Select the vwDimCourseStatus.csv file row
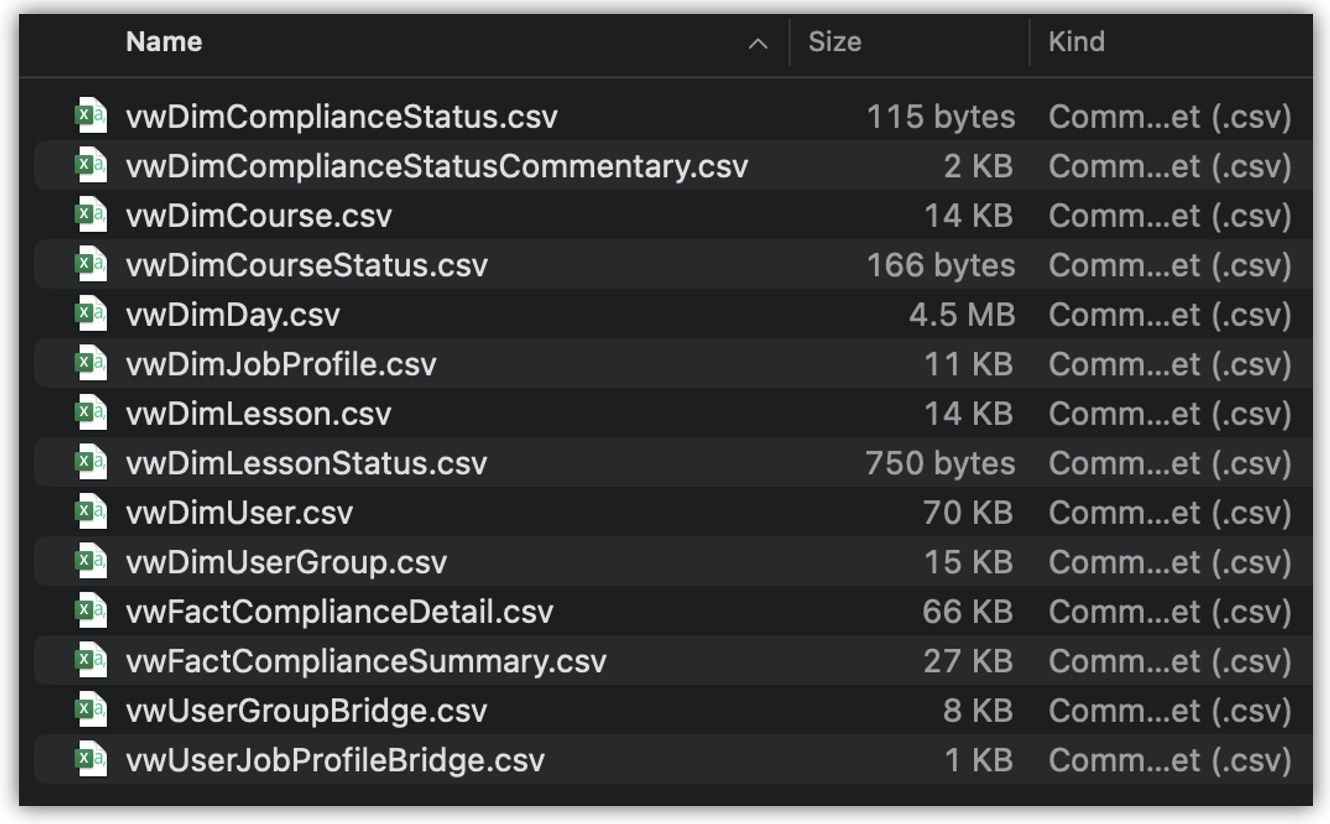 (306, 265)
